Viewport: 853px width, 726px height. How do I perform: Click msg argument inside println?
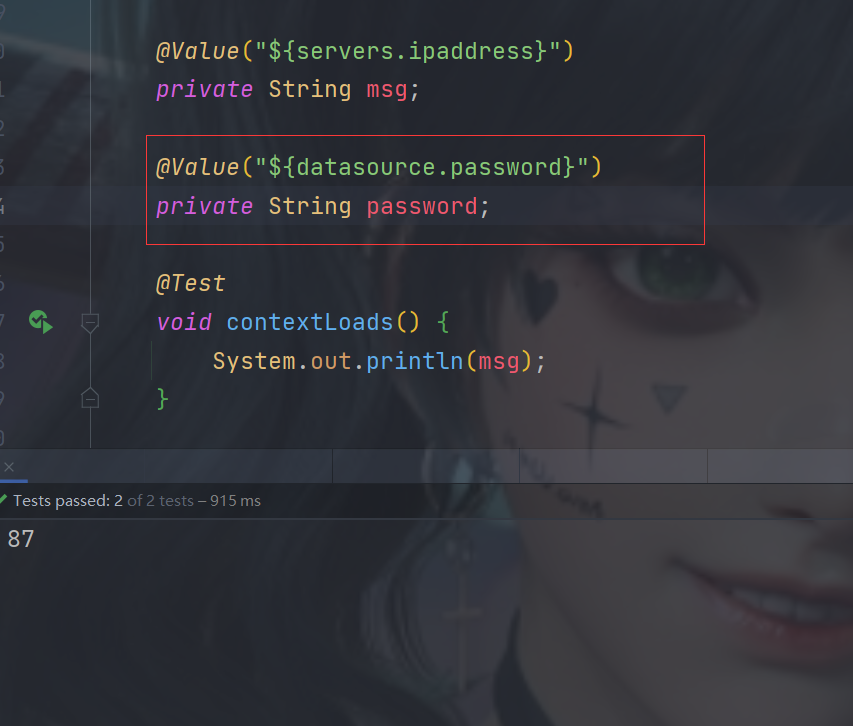[x=499, y=362]
